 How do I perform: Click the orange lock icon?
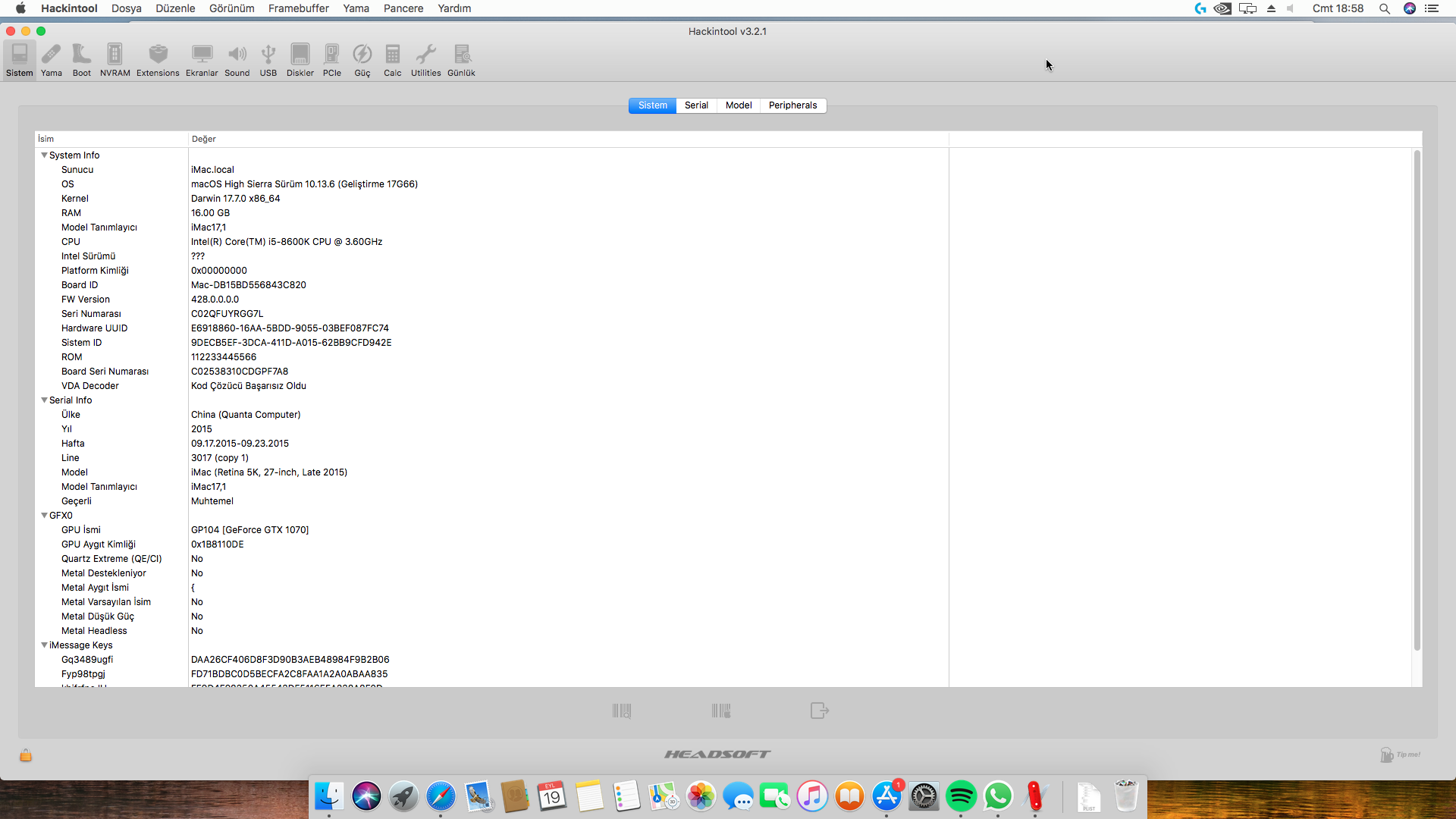(26, 755)
